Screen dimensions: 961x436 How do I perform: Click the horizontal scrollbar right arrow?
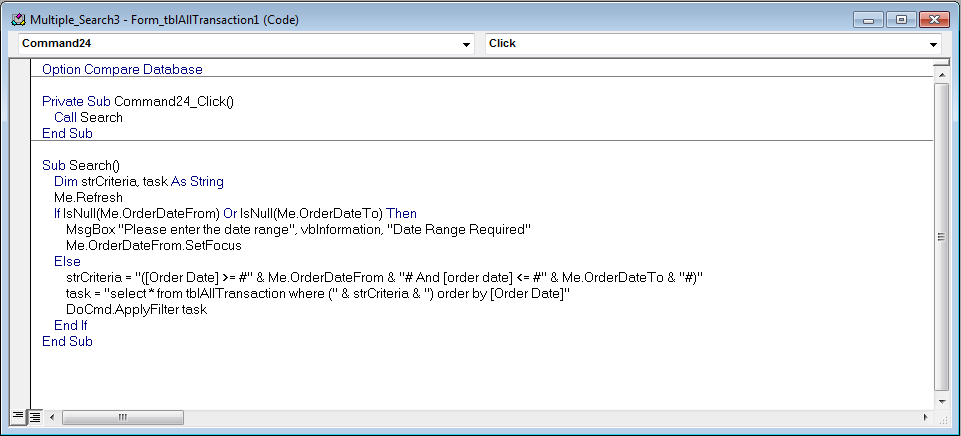[x=925, y=417]
